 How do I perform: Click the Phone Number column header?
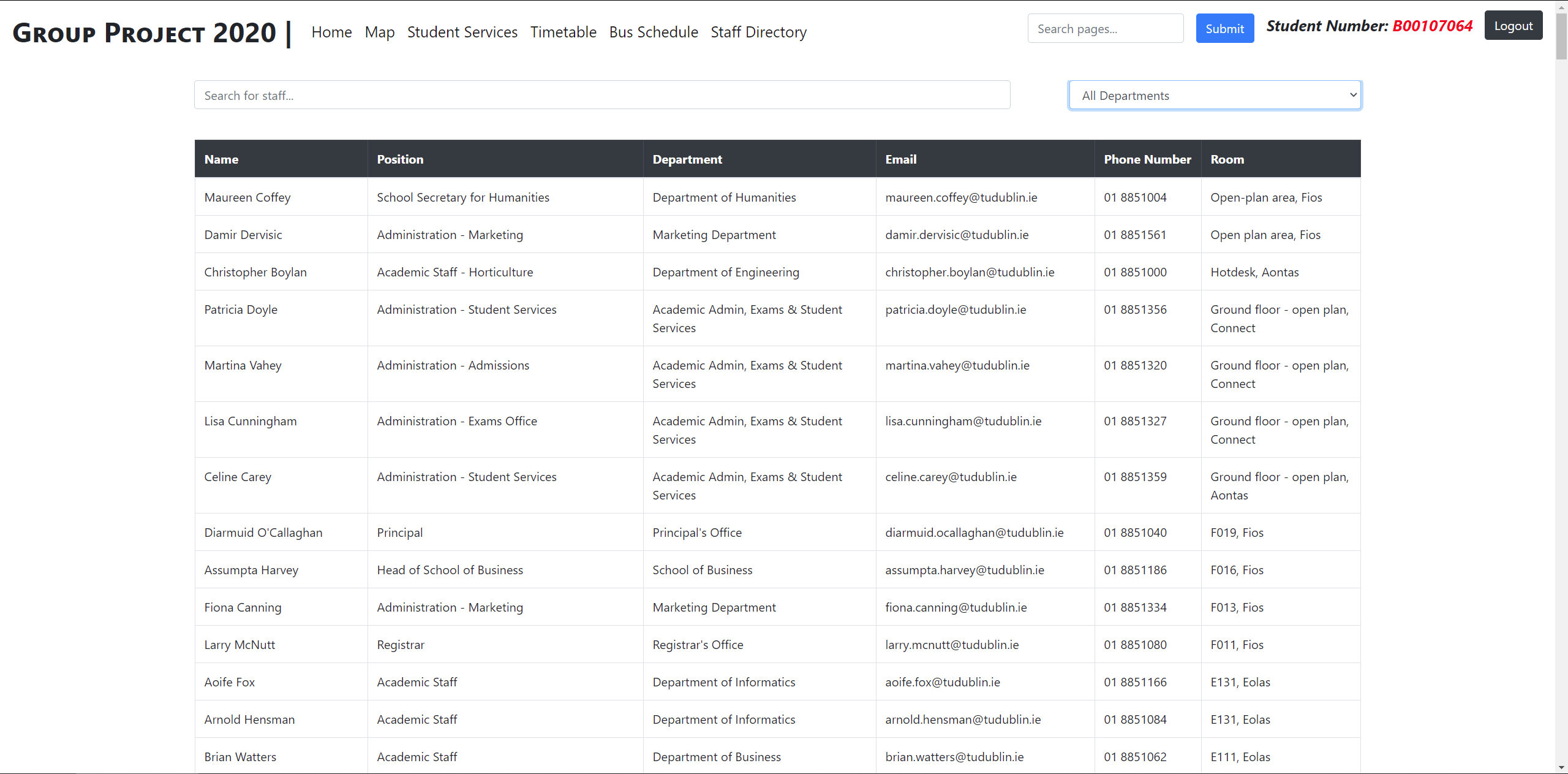(x=1148, y=159)
